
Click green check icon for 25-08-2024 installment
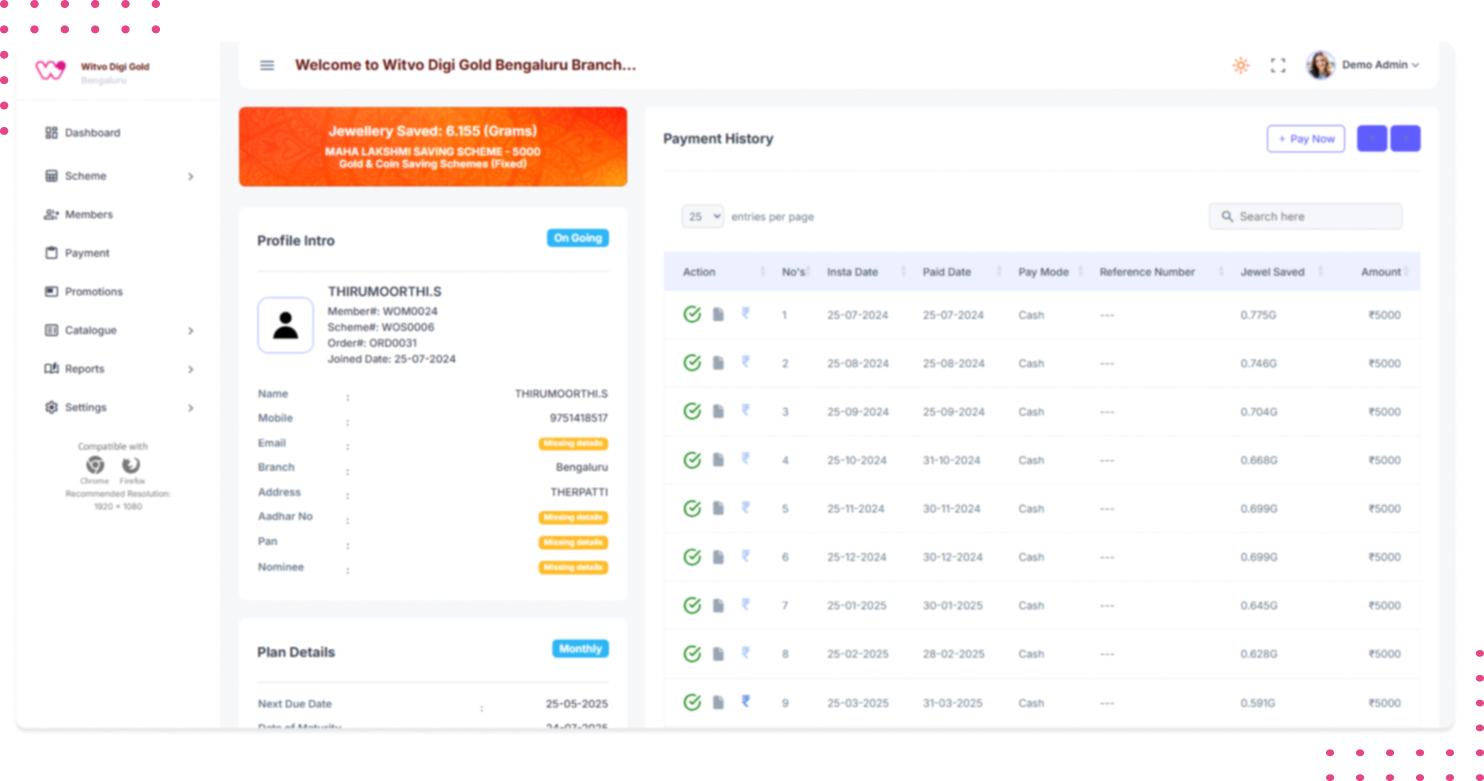tap(692, 363)
